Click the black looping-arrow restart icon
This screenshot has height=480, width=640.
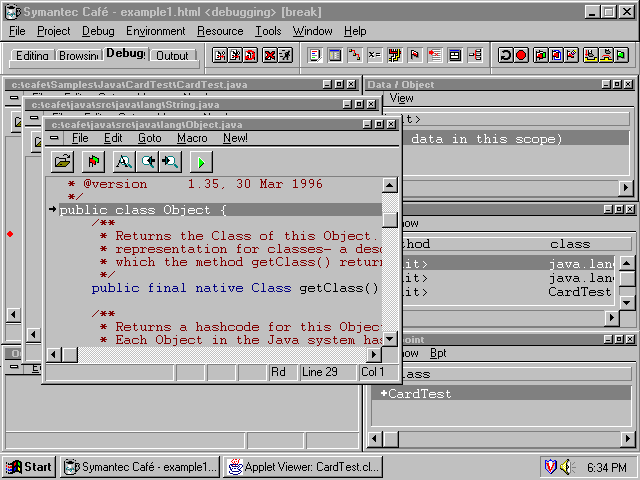(505, 55)
